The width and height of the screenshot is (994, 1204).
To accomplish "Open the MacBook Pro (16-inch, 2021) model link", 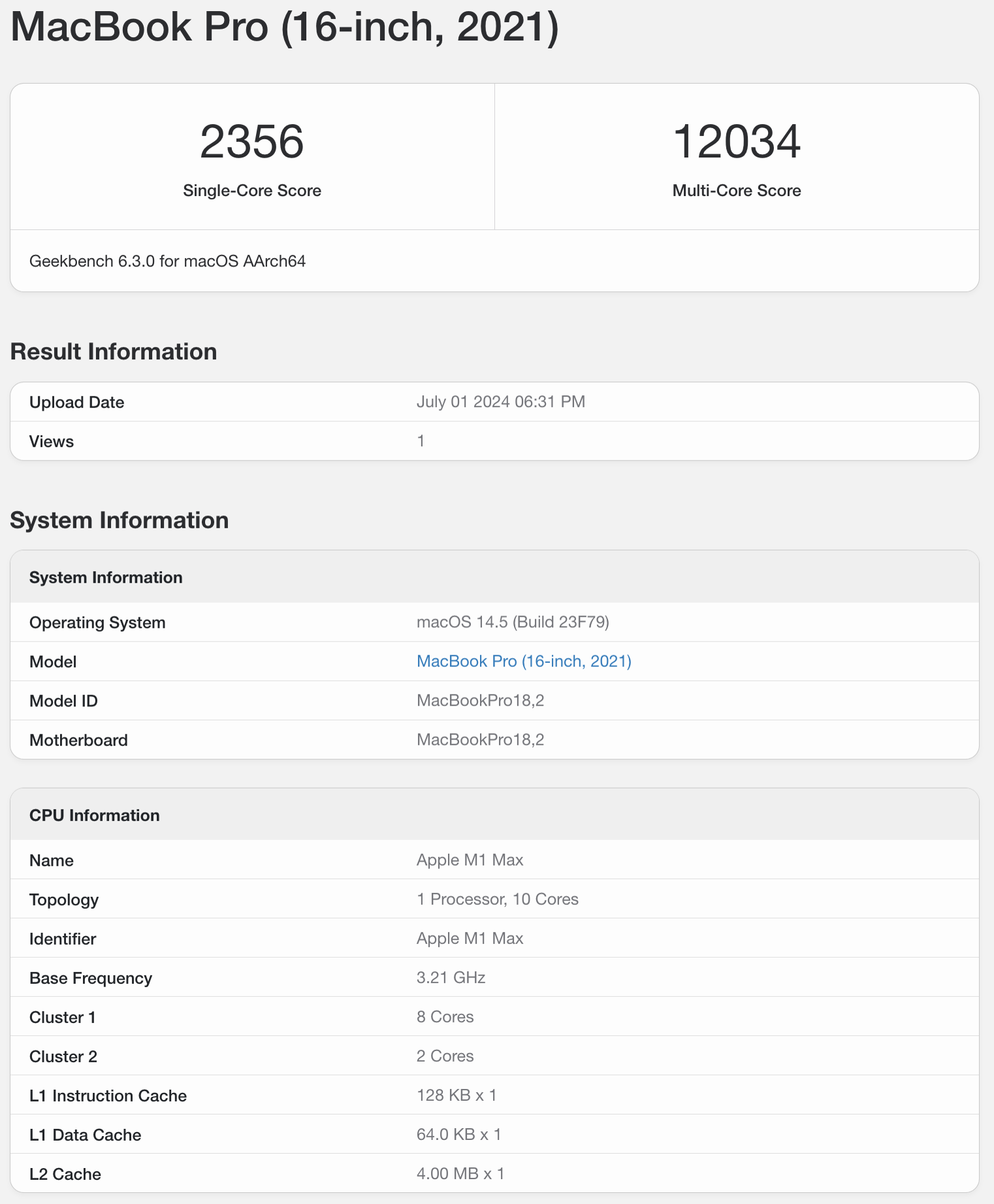I will (524, 661).
